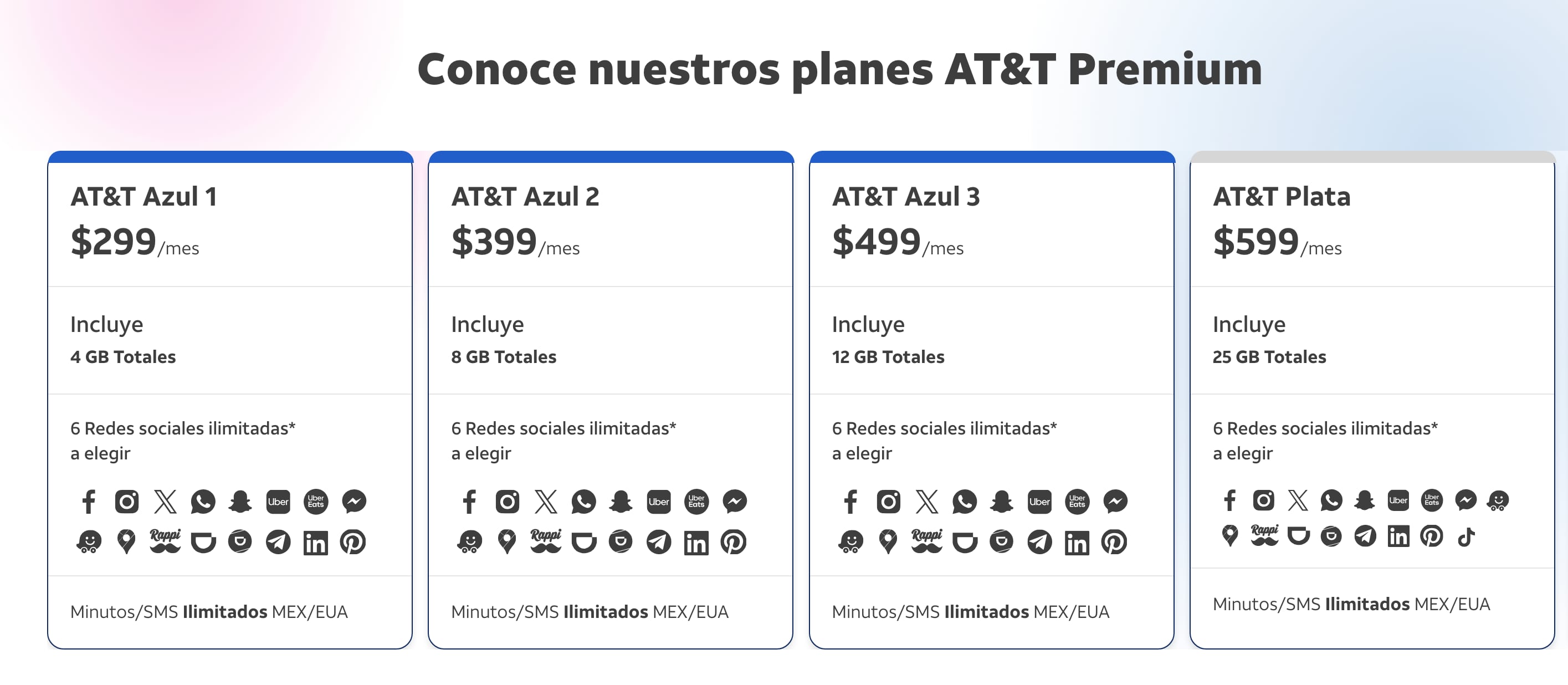
Task: Click the Uber icon in AT&T Azul 2
Action: 659,501
